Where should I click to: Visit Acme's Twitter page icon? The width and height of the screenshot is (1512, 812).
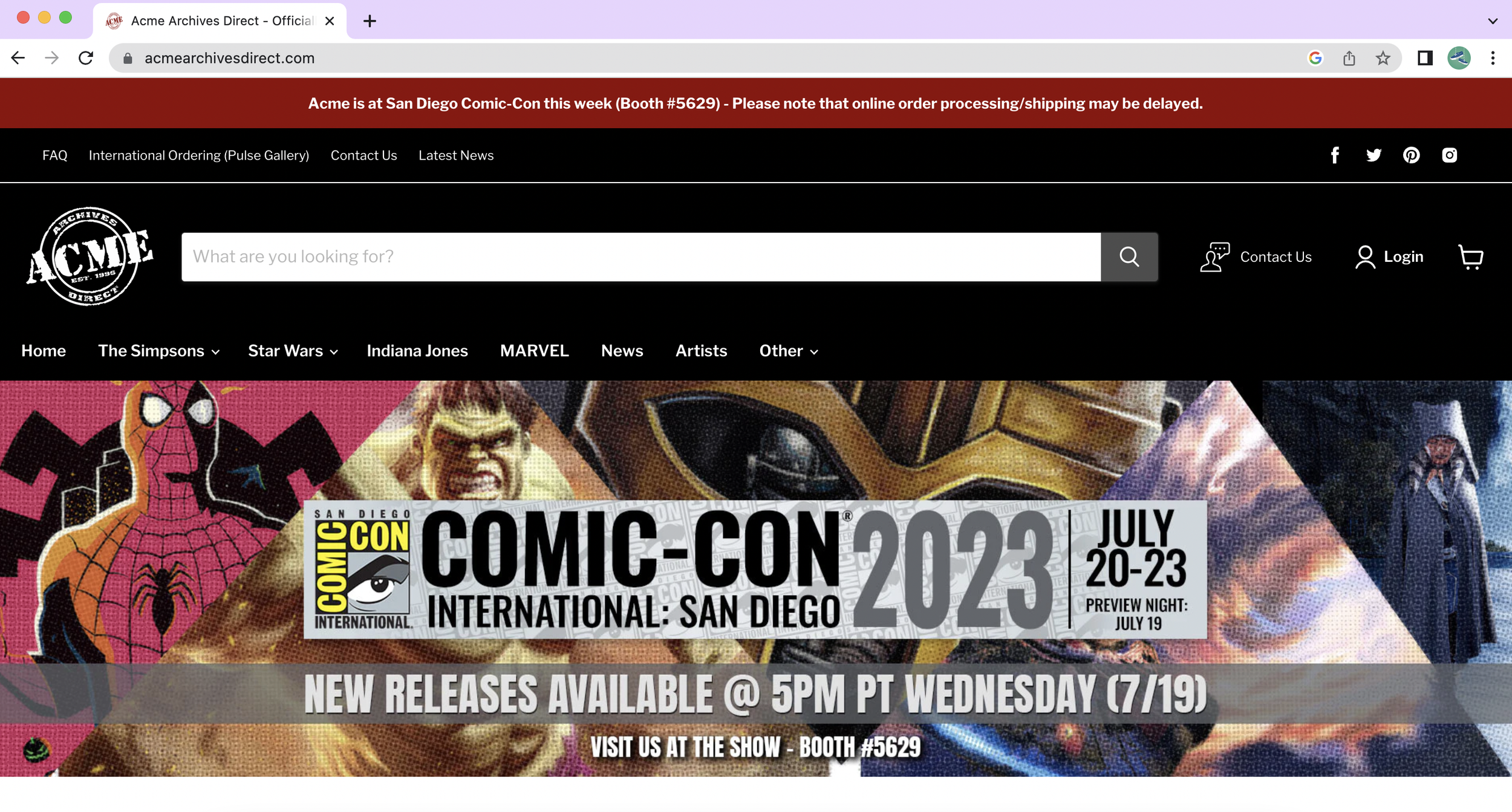coord(1374,155)
